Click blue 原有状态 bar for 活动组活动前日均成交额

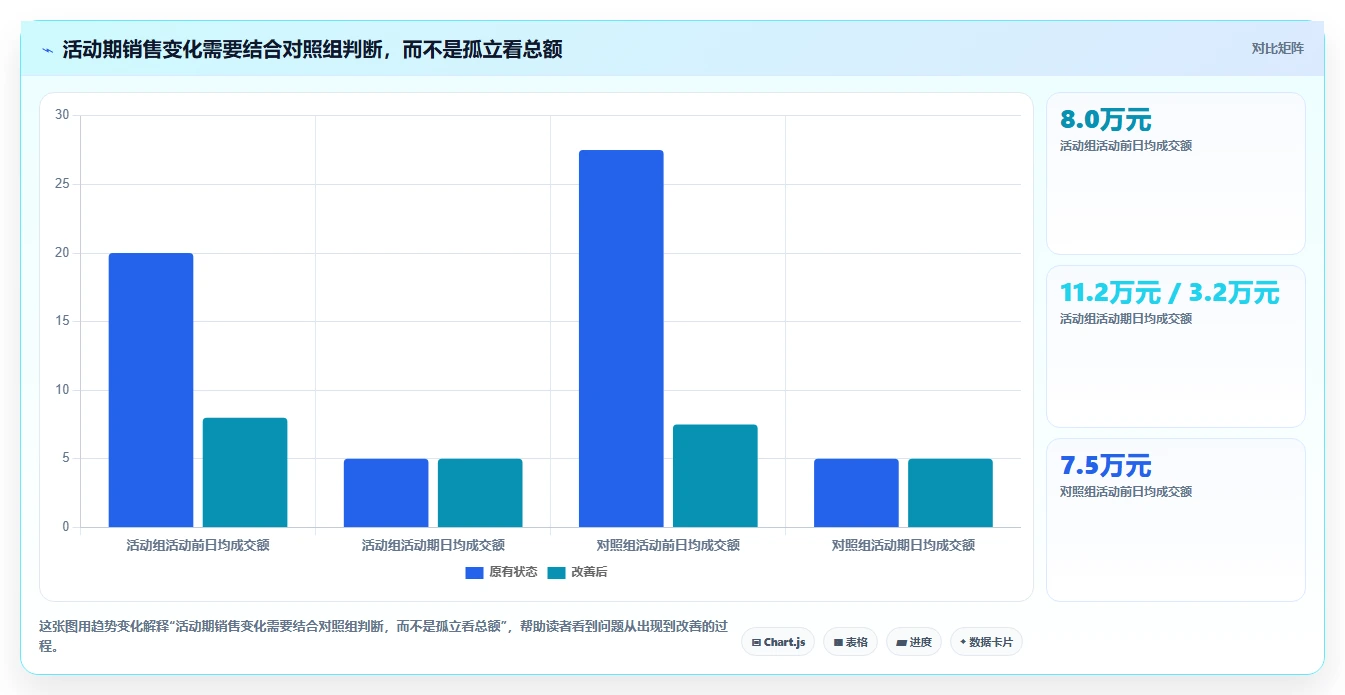point(151,390)
